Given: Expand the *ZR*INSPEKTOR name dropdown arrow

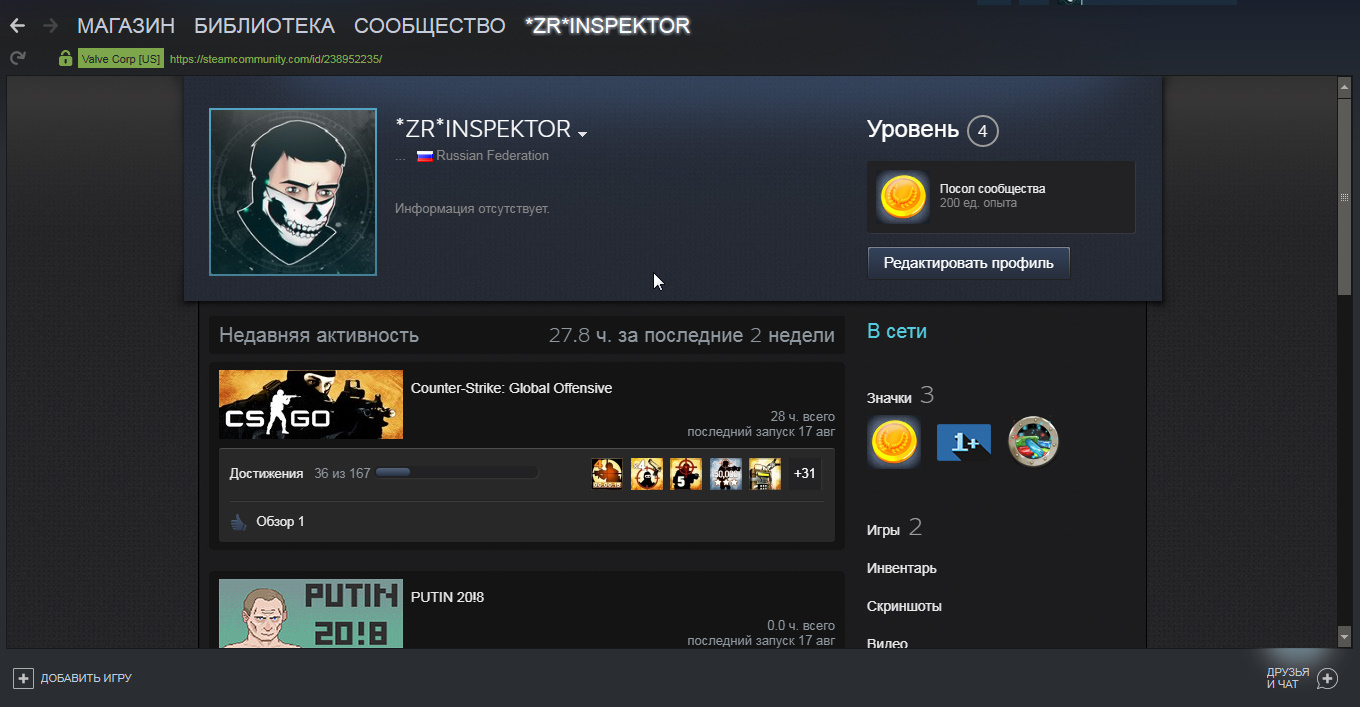Looking at the screenshot, I should [x=582, y=134].
